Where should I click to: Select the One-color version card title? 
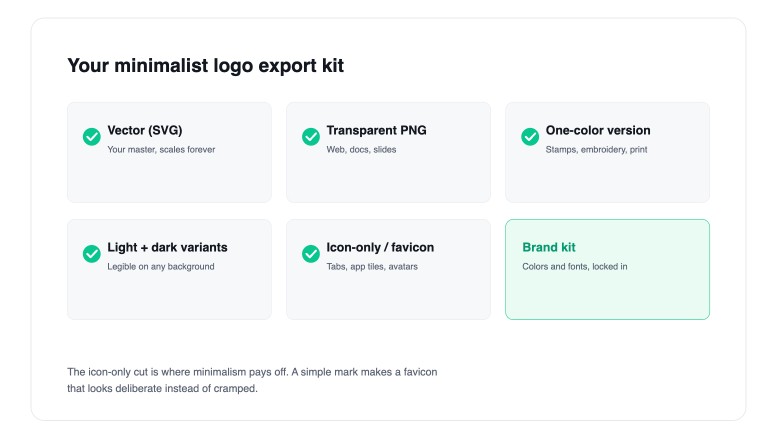point(598,130)
